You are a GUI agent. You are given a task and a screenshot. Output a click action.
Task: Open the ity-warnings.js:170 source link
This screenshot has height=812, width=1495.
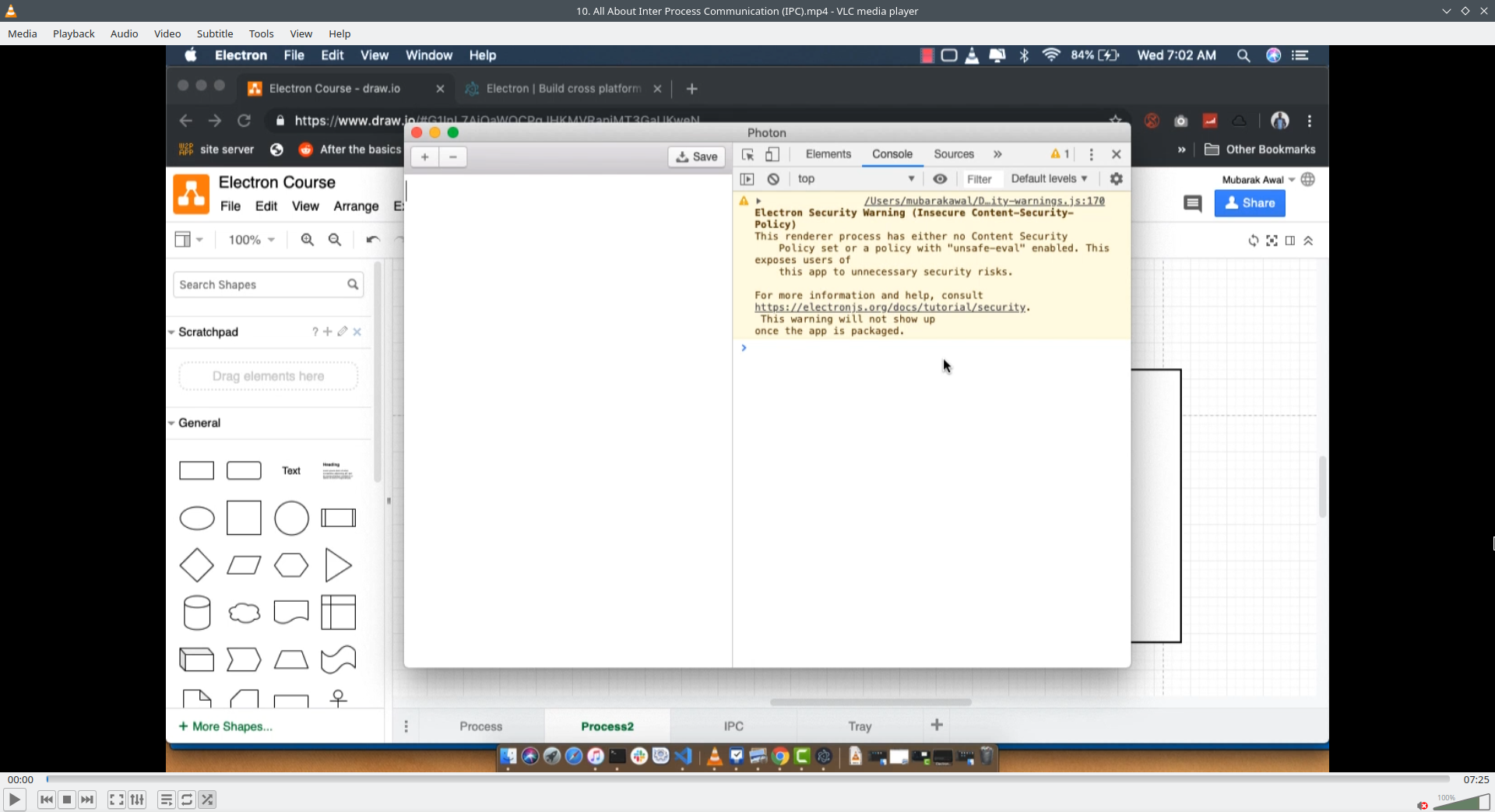[984, 201]
